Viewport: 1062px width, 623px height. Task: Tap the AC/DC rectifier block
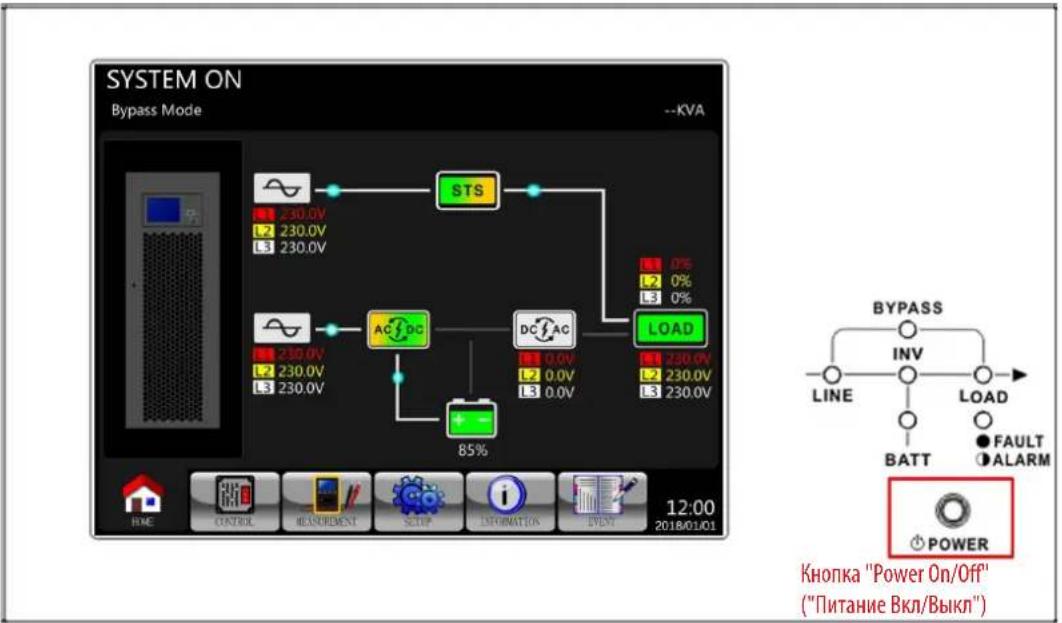click(x=398, y=330)
